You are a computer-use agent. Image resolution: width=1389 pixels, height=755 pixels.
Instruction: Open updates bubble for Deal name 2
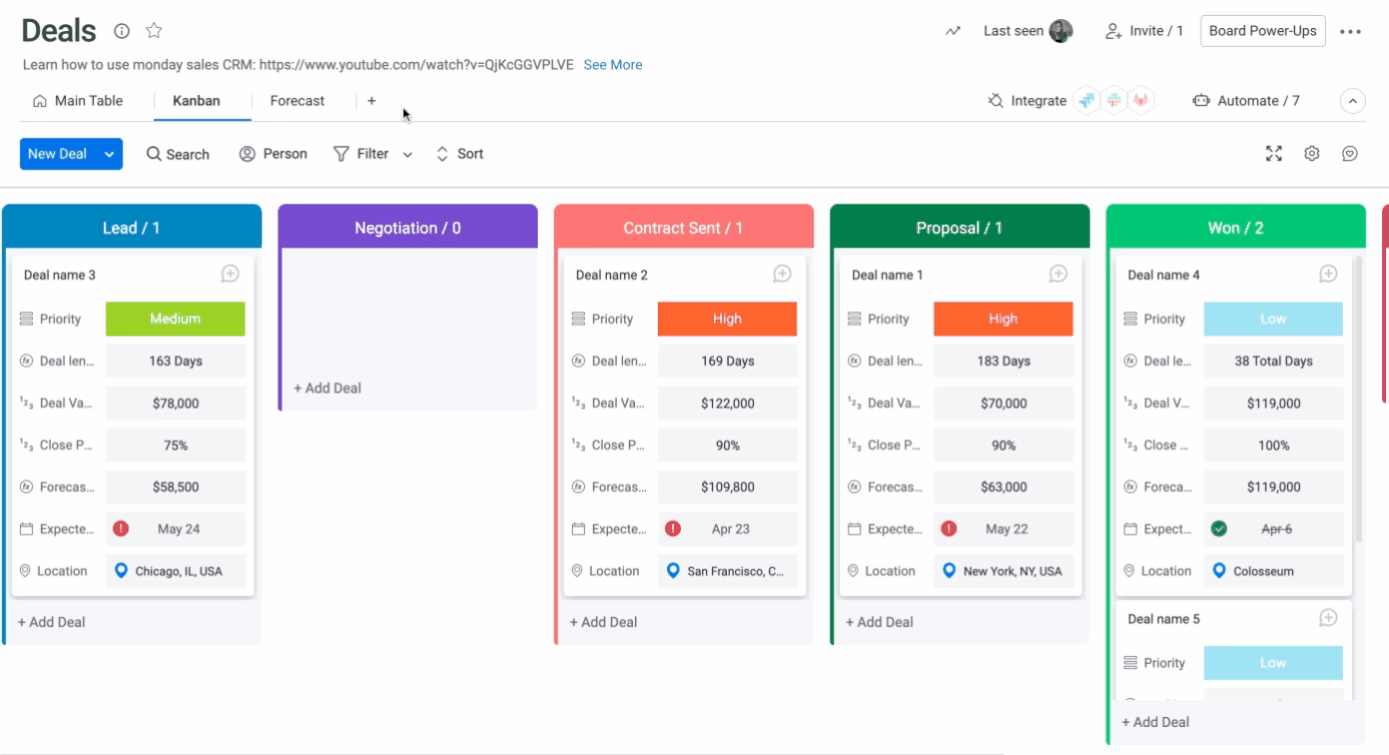pos(782,274)
